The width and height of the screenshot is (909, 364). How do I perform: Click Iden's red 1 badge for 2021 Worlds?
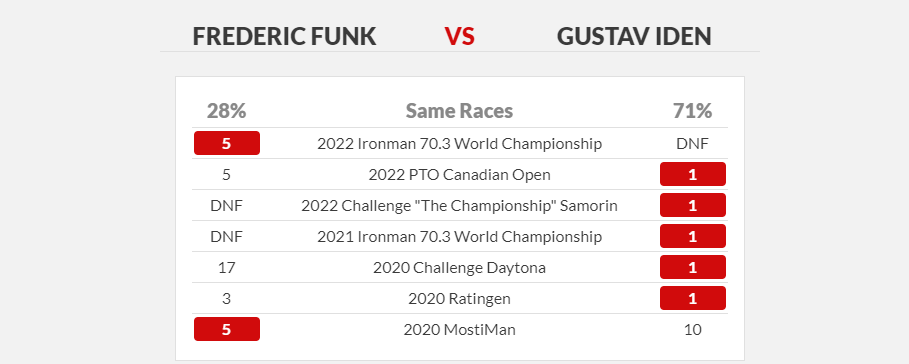(693, 236)
